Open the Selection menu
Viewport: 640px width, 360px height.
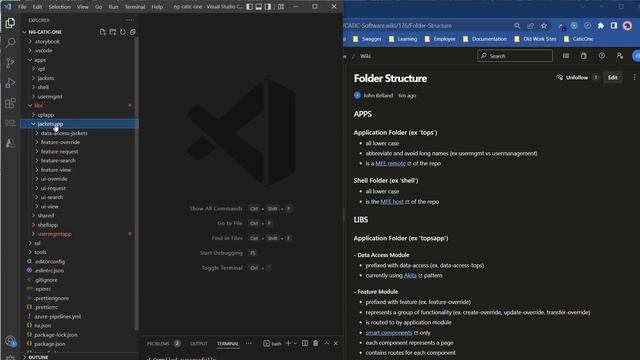pyautogui.click(x=60, y=7)
